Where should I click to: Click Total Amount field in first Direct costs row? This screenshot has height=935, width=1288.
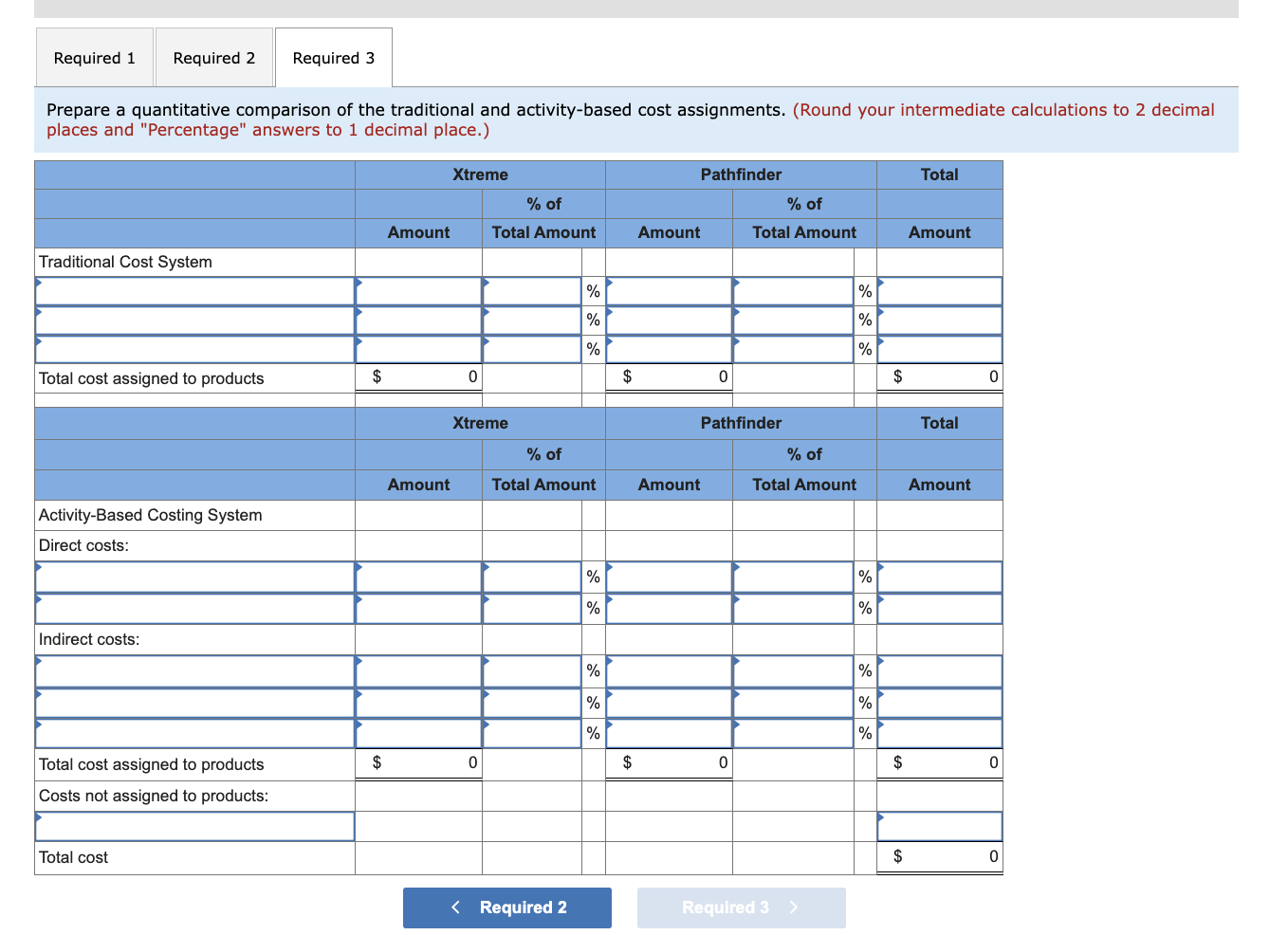pos(940,577)
